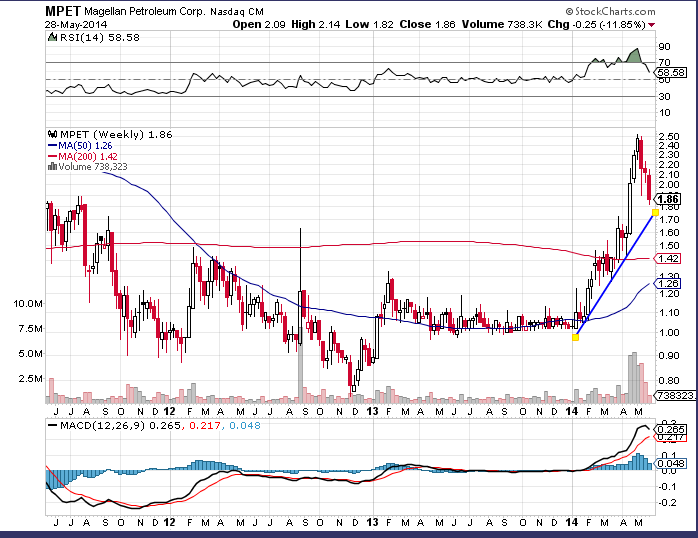Screen dimensions: 698x538
Task: Click the MA(200) 1.42 legend label
Action: pyautogui.click(x=88, y=156)
